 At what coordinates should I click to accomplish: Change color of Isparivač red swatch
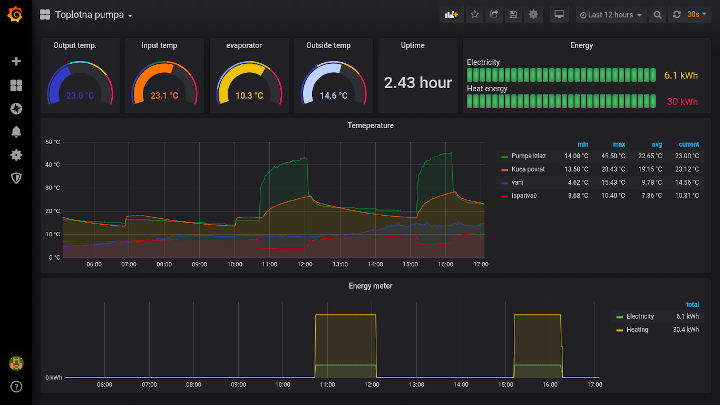click(x=505, y=197)
